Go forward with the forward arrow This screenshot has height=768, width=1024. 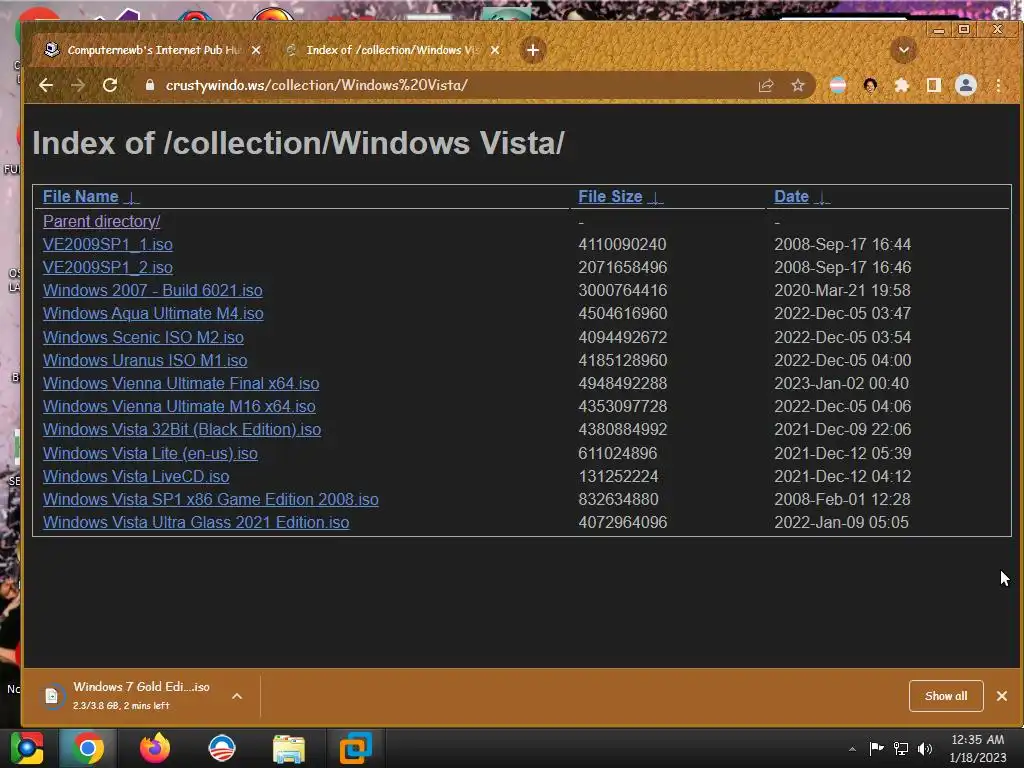[x=78, y=85]
